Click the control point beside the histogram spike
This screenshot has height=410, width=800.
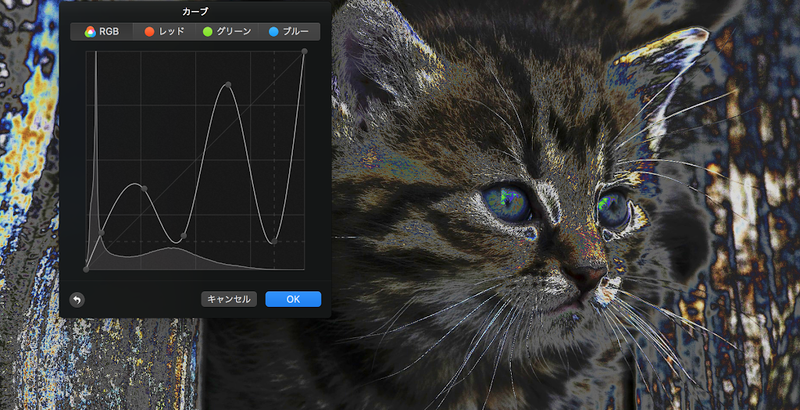click(101, 233)
